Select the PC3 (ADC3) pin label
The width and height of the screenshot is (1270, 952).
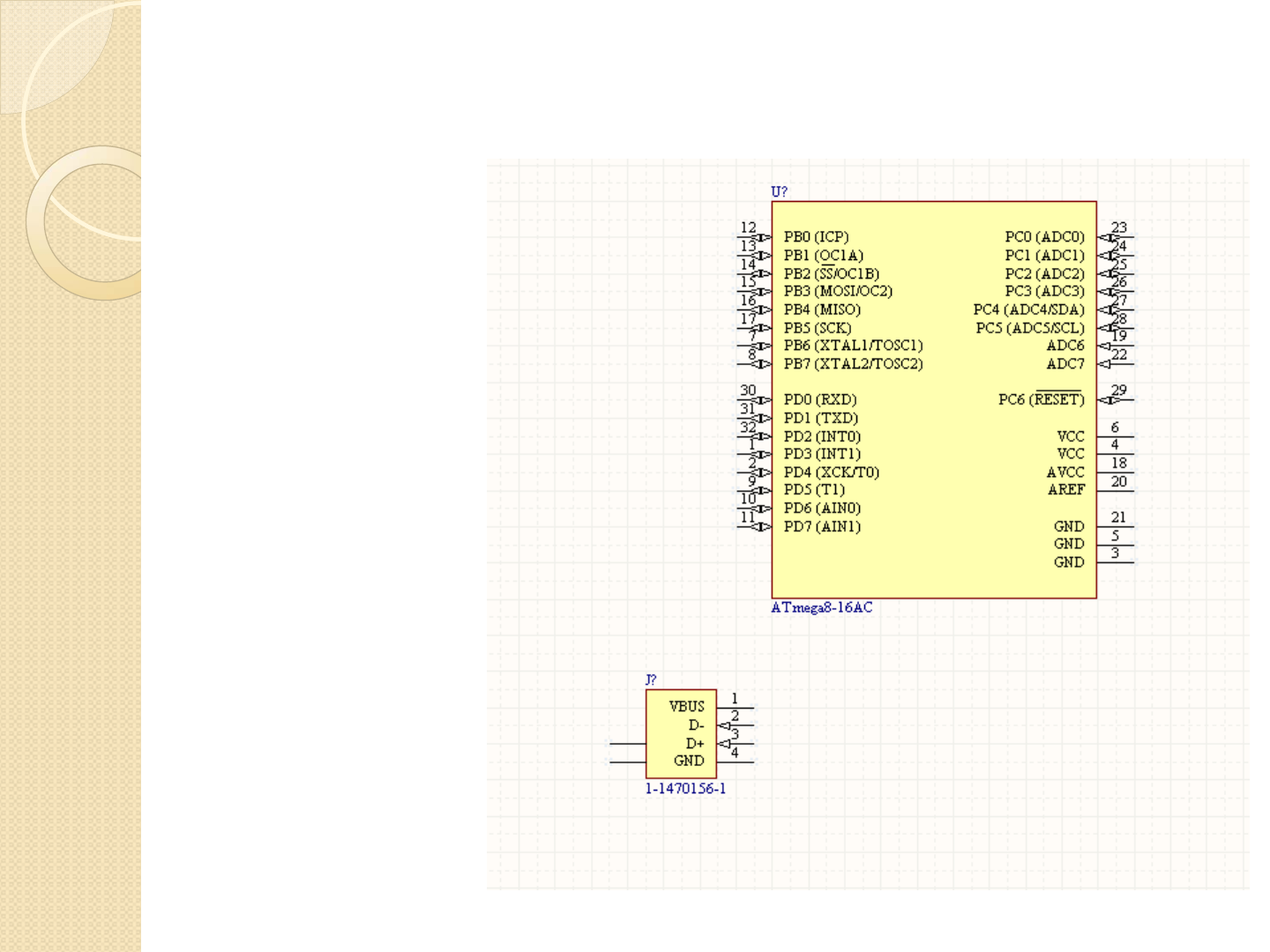pyautogui.click(x=1045, y=291)
